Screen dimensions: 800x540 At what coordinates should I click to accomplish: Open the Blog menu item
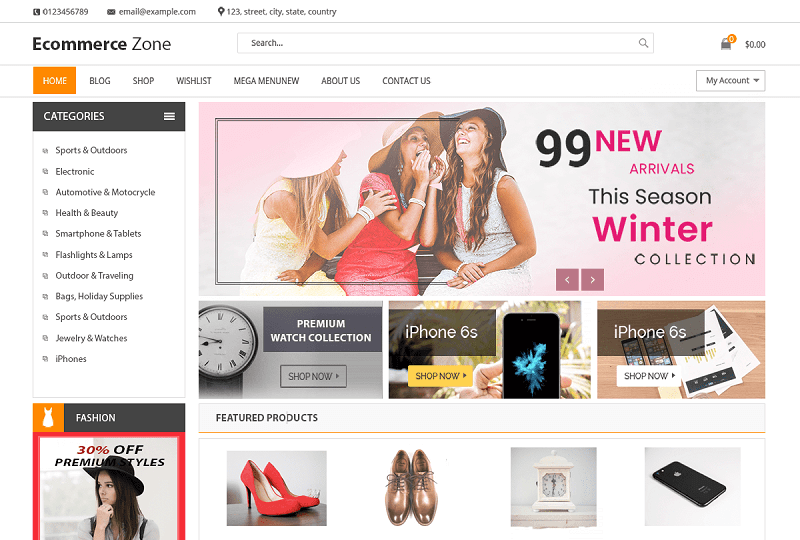click(x=99, y=81)
